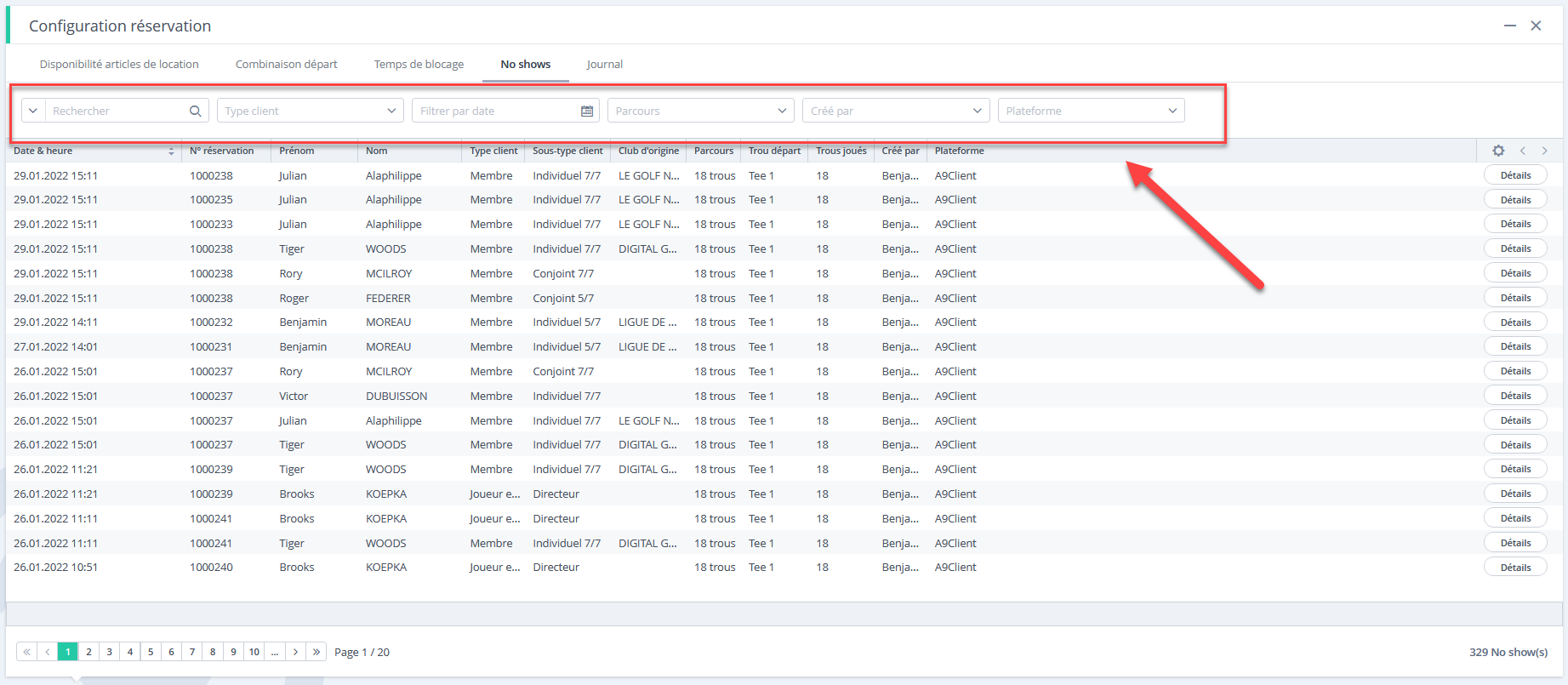Switch to Disponibilité articles de location tab
Image resolution: width=1568 pixels, height=685 pixels.
coord(119,64)
